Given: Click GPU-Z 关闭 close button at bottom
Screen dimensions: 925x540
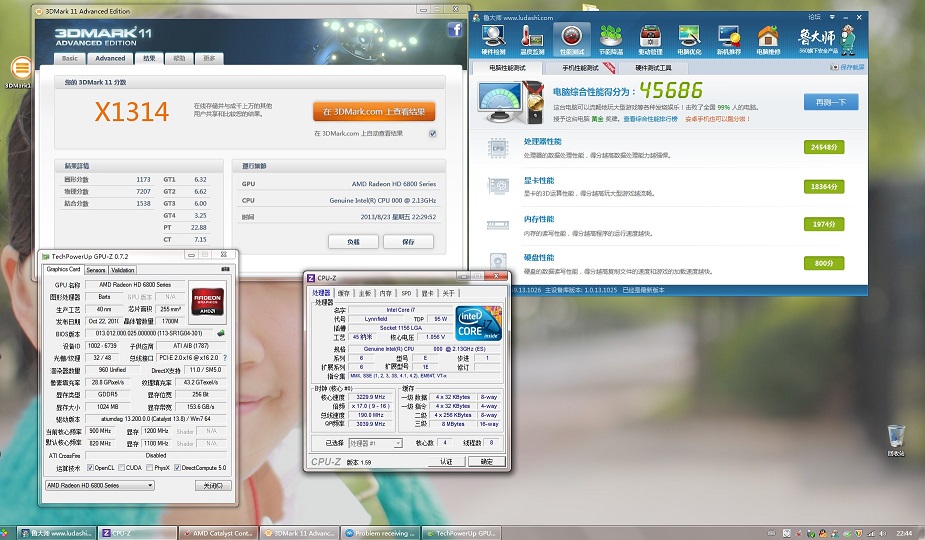Looking at the screenshot, I should 213,485.
